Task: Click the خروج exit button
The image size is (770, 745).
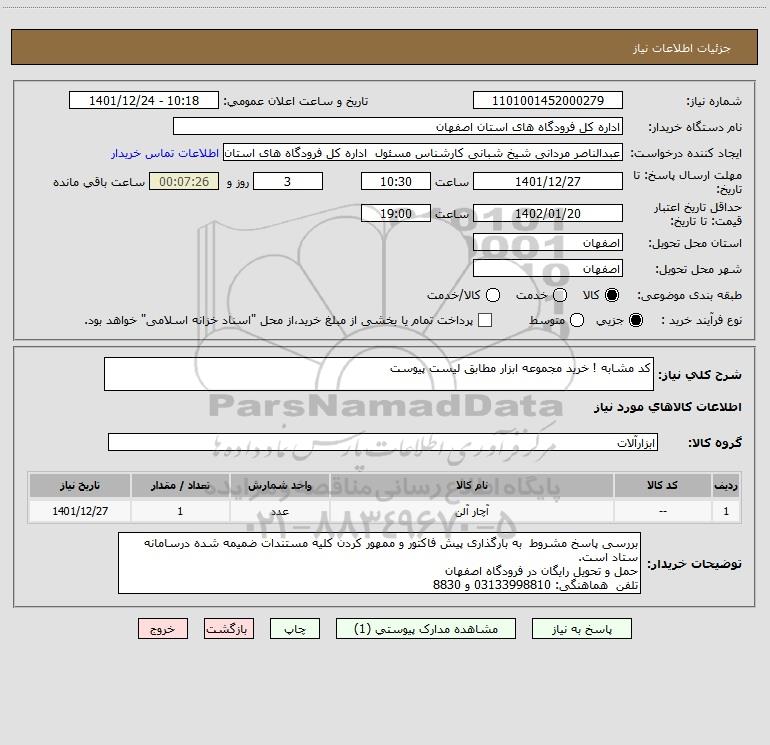Action: 163,629
